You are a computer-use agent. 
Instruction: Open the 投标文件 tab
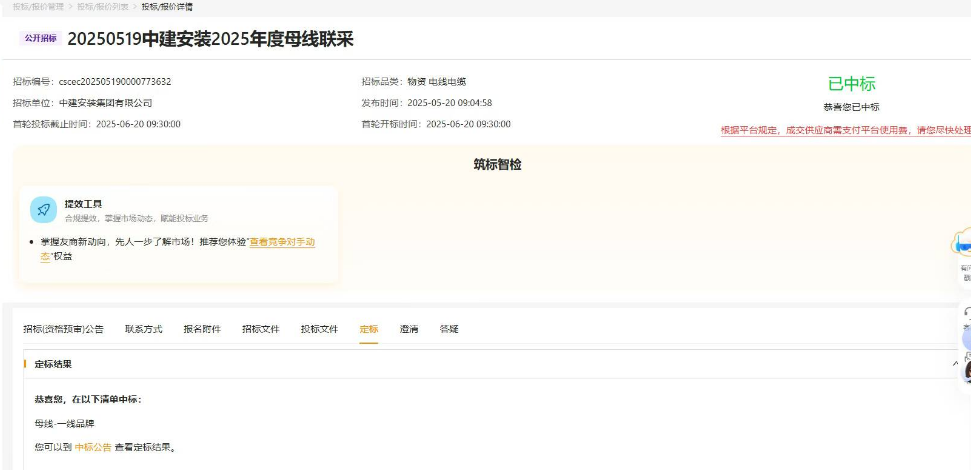[320, 329]
